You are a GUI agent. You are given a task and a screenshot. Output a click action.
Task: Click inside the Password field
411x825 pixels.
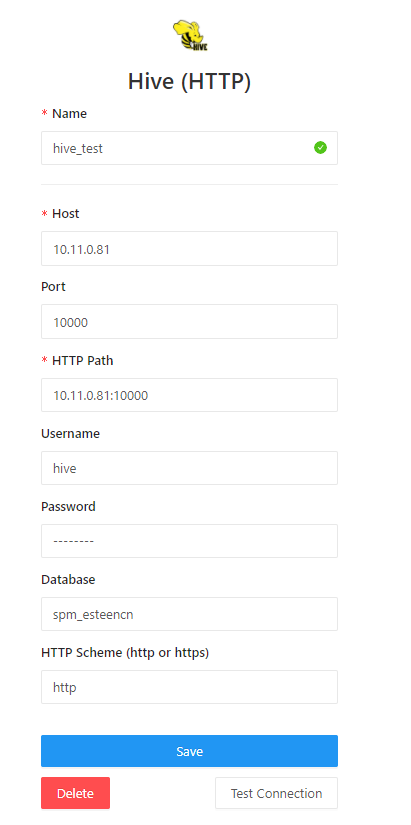pos(189,541)
